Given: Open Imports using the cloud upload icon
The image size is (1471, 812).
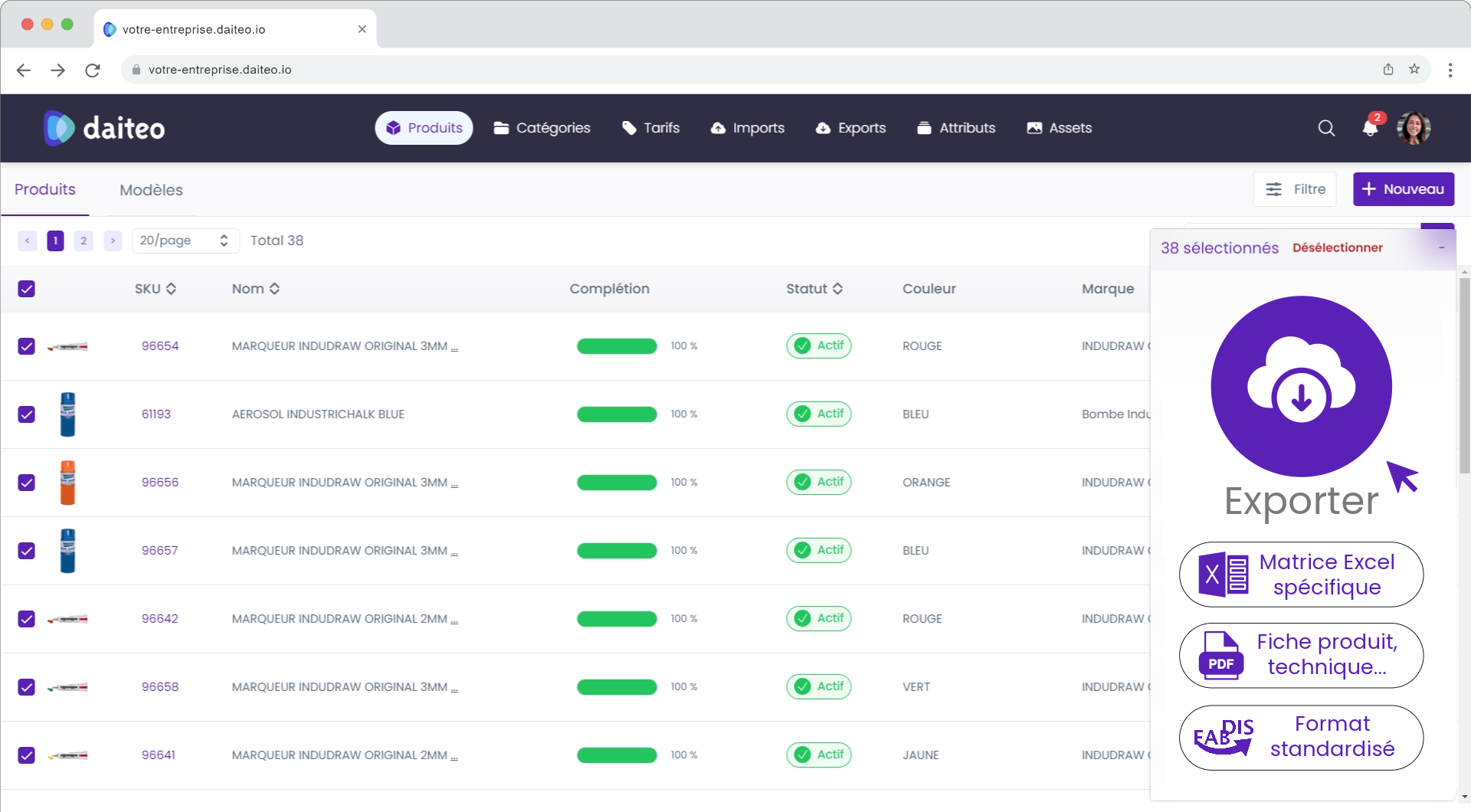Looking at the screenshot, I should click(x=718, y=128).
